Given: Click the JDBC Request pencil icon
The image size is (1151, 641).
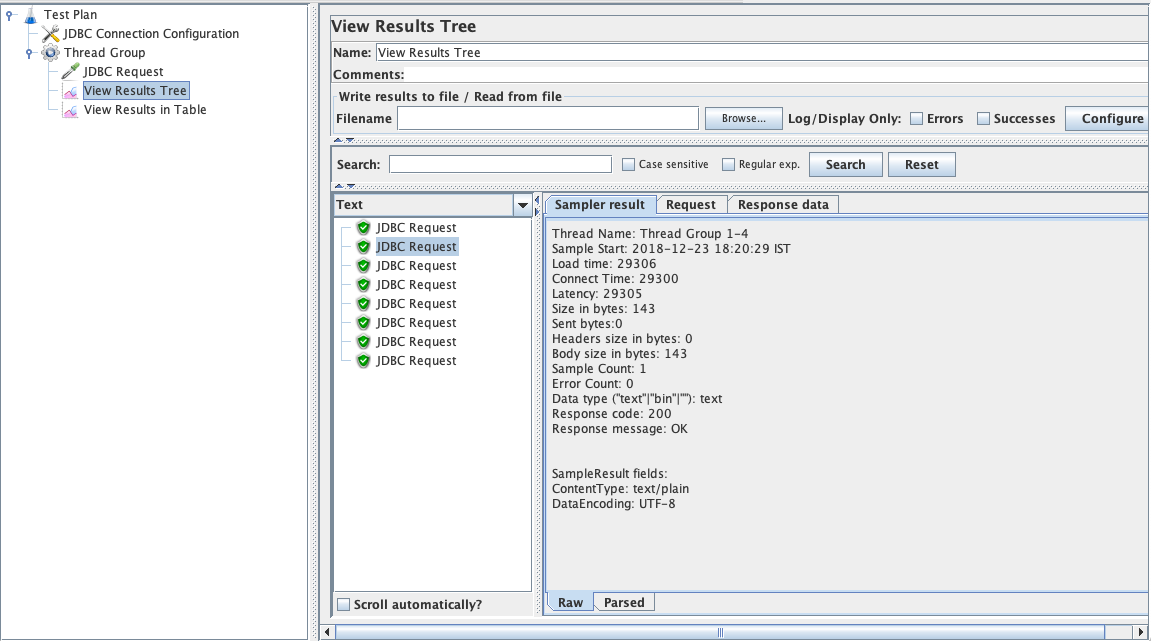Looking at the screenshot, I should click(x=71, y=71).
